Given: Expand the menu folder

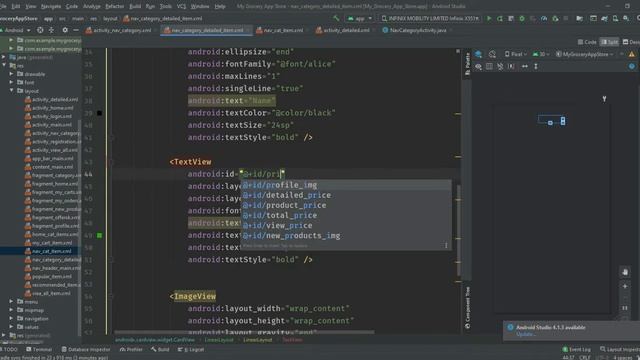Looking at the screenshot, I should [11, 302].
